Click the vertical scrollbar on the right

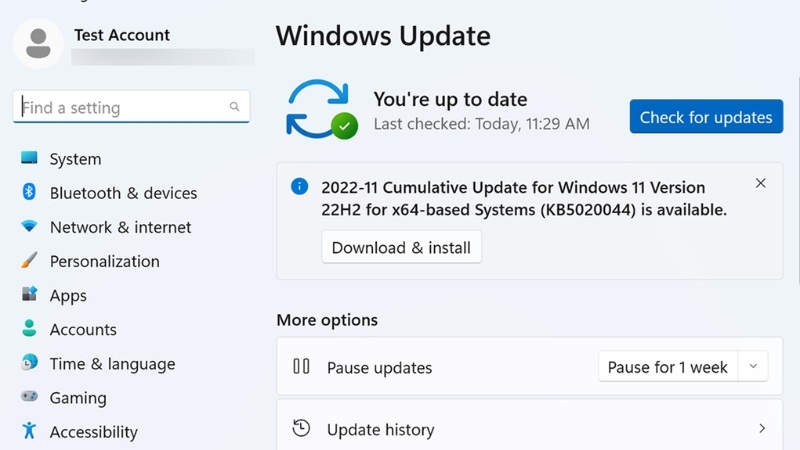[x=797, y=179]
